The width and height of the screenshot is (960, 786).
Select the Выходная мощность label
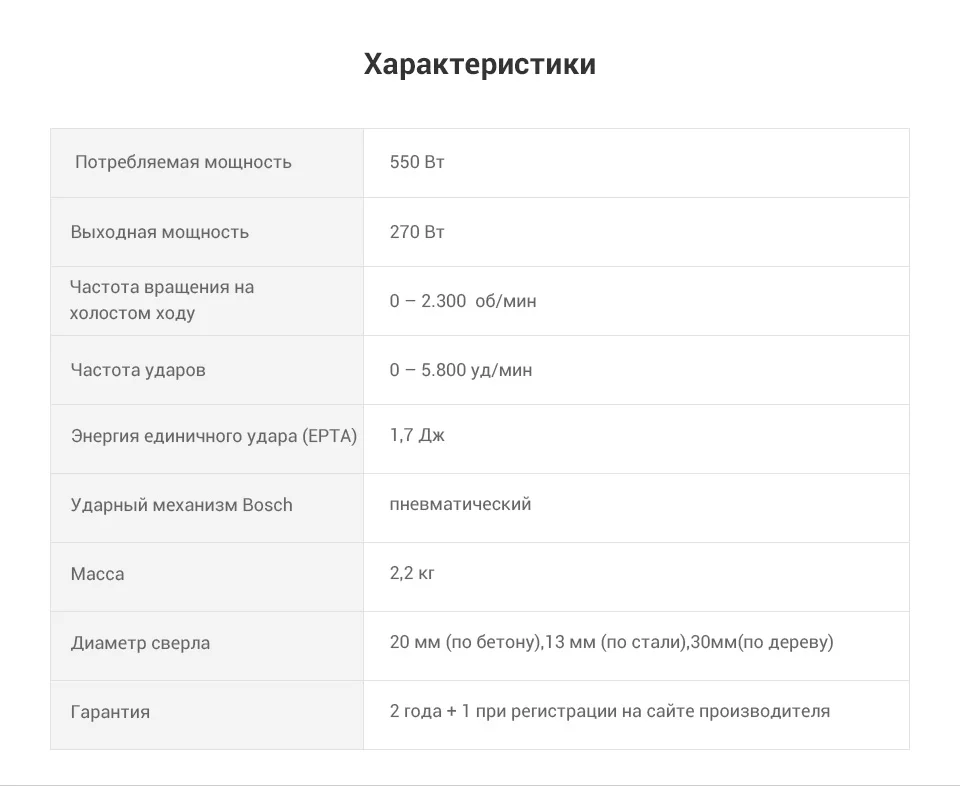click(x=160, y=232)
